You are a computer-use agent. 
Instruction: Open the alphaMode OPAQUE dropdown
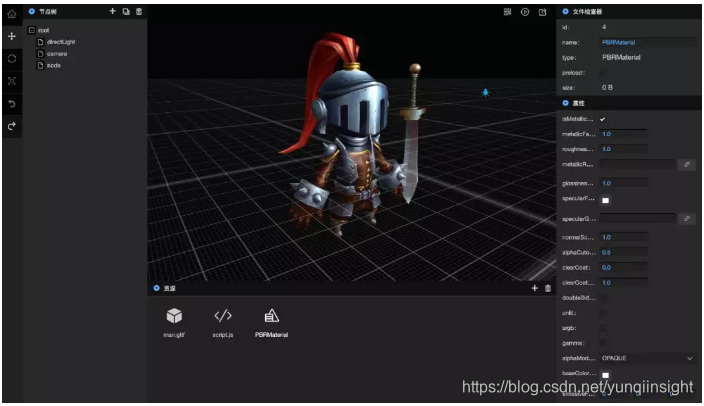647,358
